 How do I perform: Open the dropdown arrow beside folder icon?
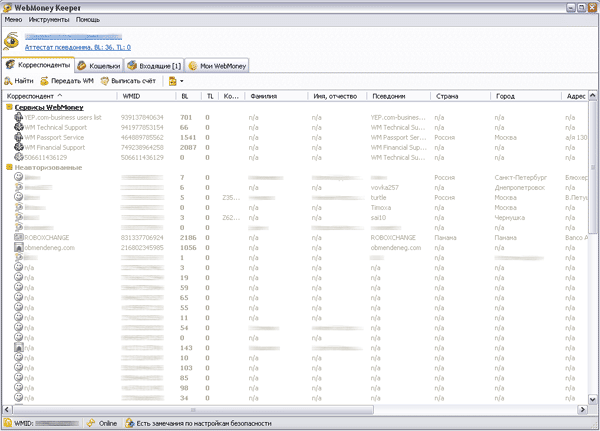point(181,81)
